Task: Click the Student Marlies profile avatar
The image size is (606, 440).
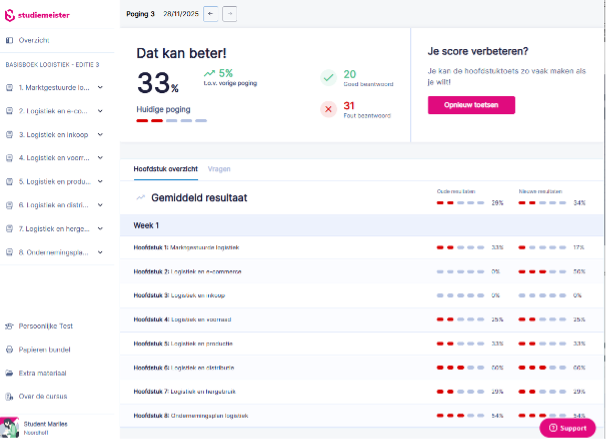Action: click(10, 426)
